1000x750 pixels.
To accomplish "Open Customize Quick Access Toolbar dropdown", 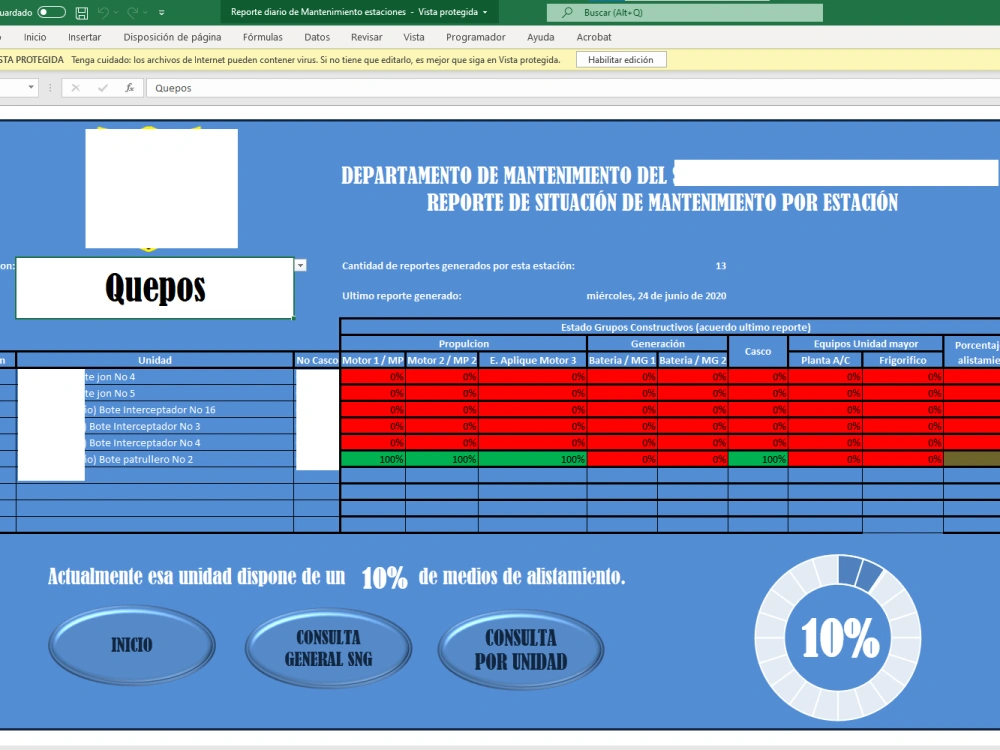I will 161,12.
